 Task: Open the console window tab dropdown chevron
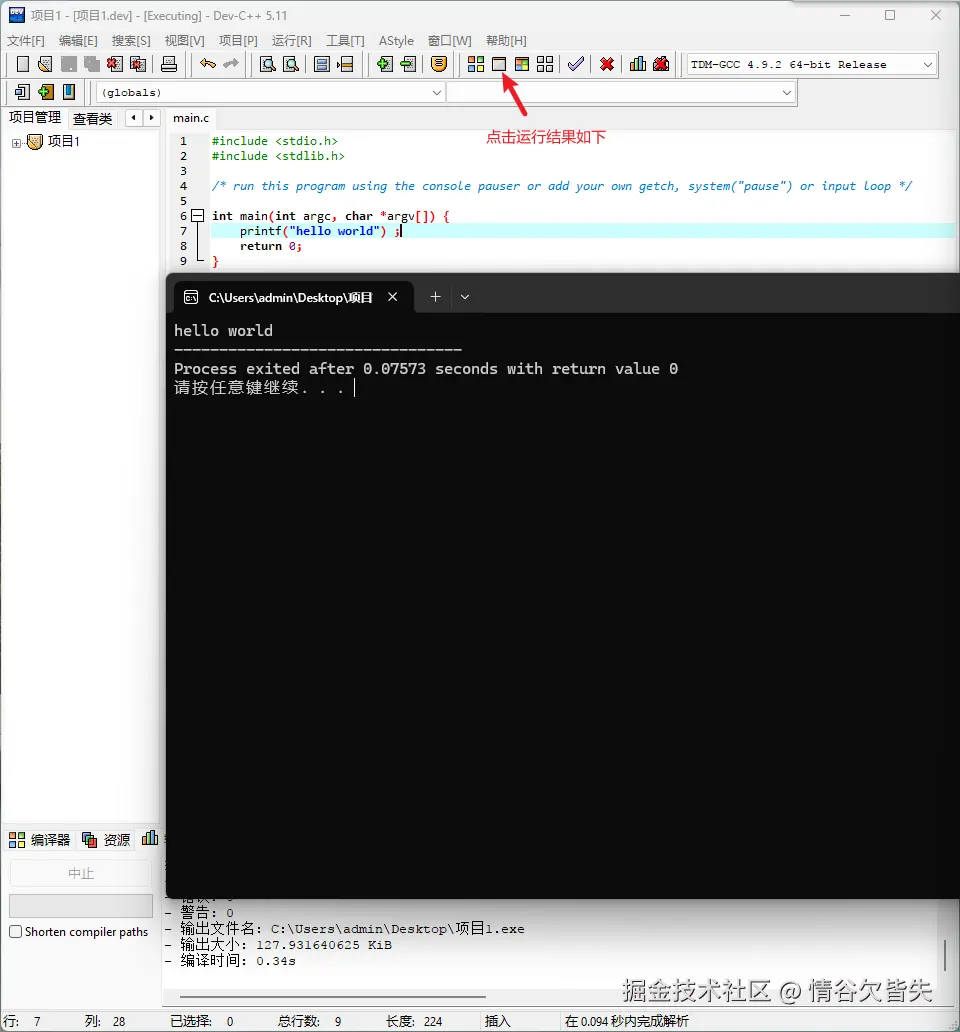[465, 297]
